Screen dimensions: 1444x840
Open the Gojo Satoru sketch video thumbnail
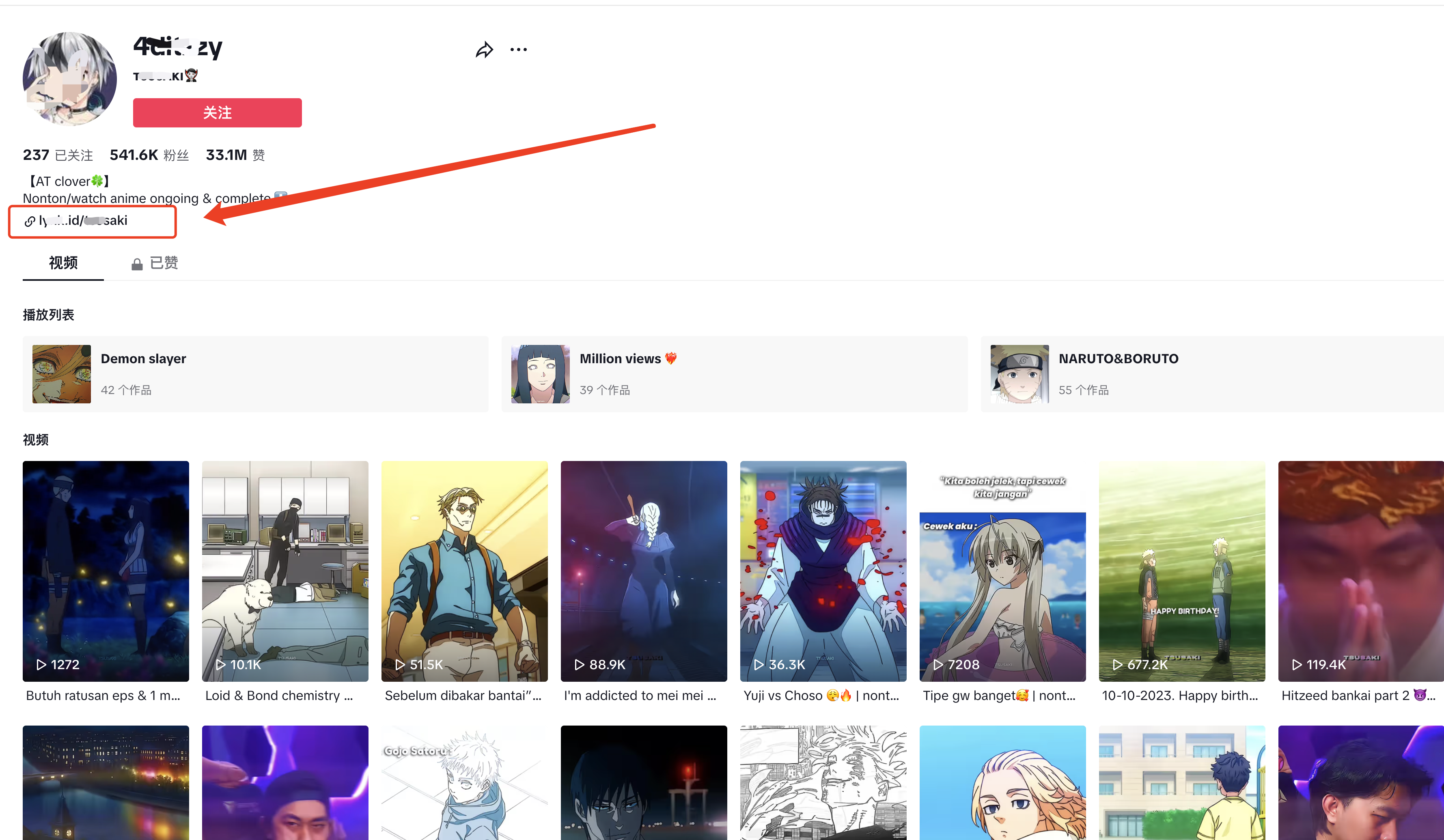[464, 782]
